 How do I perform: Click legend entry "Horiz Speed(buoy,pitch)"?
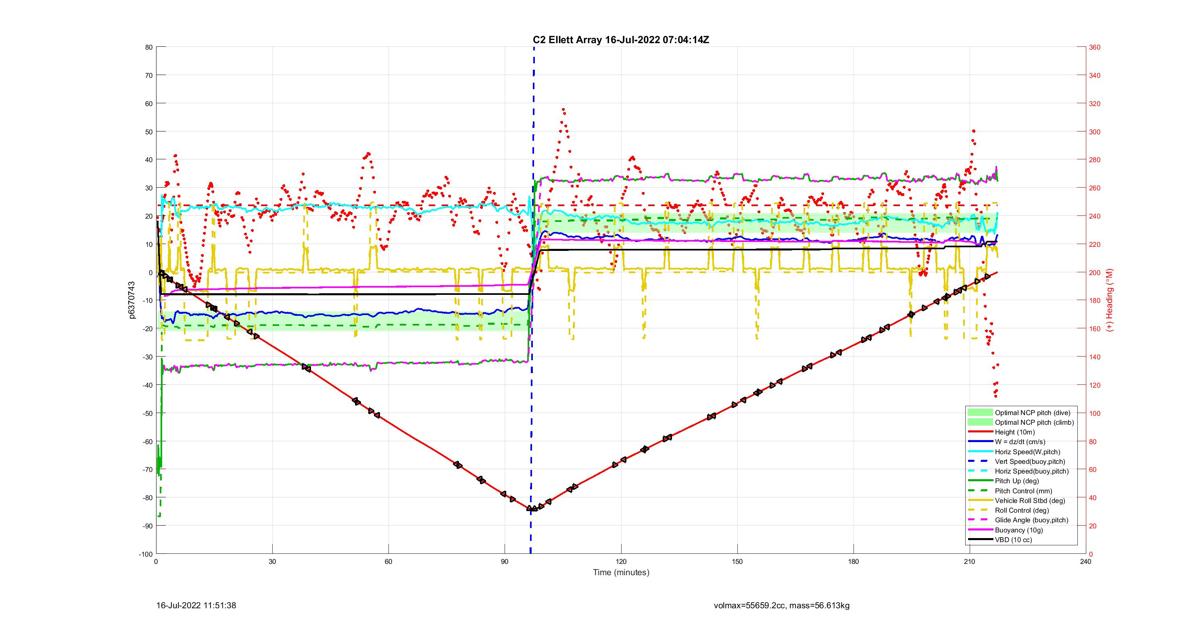coord(1032,472)
